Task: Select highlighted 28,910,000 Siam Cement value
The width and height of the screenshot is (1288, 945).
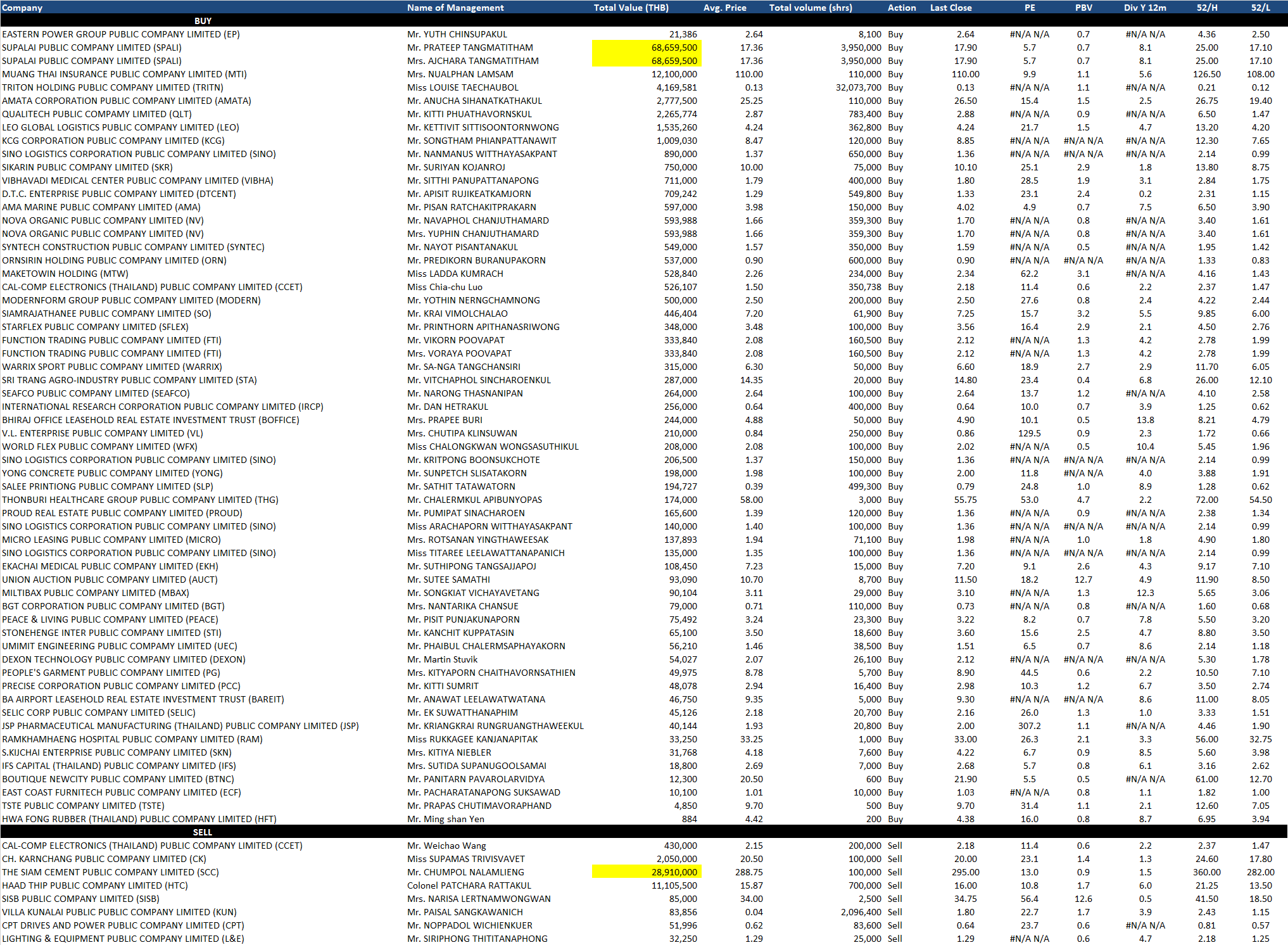Action: coord(647,872)
